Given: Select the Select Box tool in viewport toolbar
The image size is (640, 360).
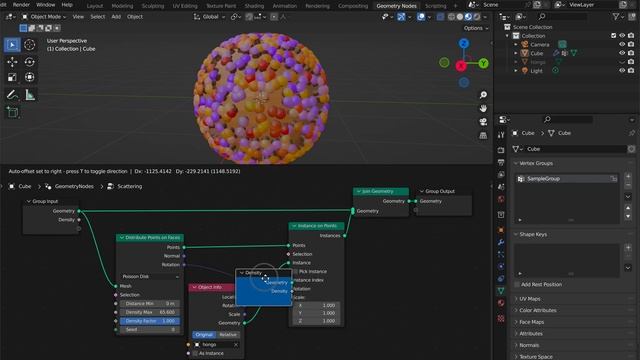Looking at the screenshot, I should (x=12, y=44).
